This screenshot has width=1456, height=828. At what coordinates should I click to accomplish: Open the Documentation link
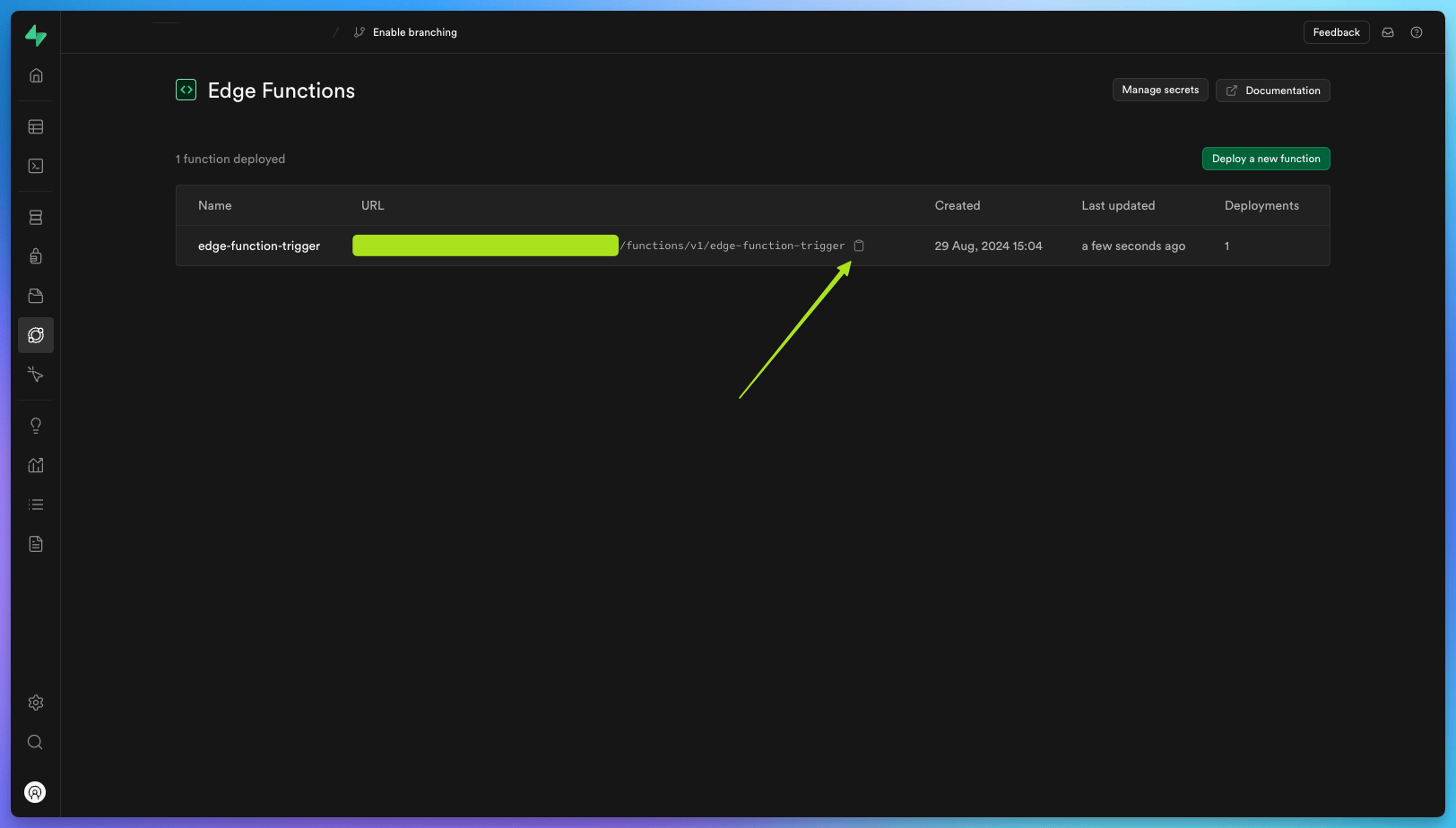1273,91
